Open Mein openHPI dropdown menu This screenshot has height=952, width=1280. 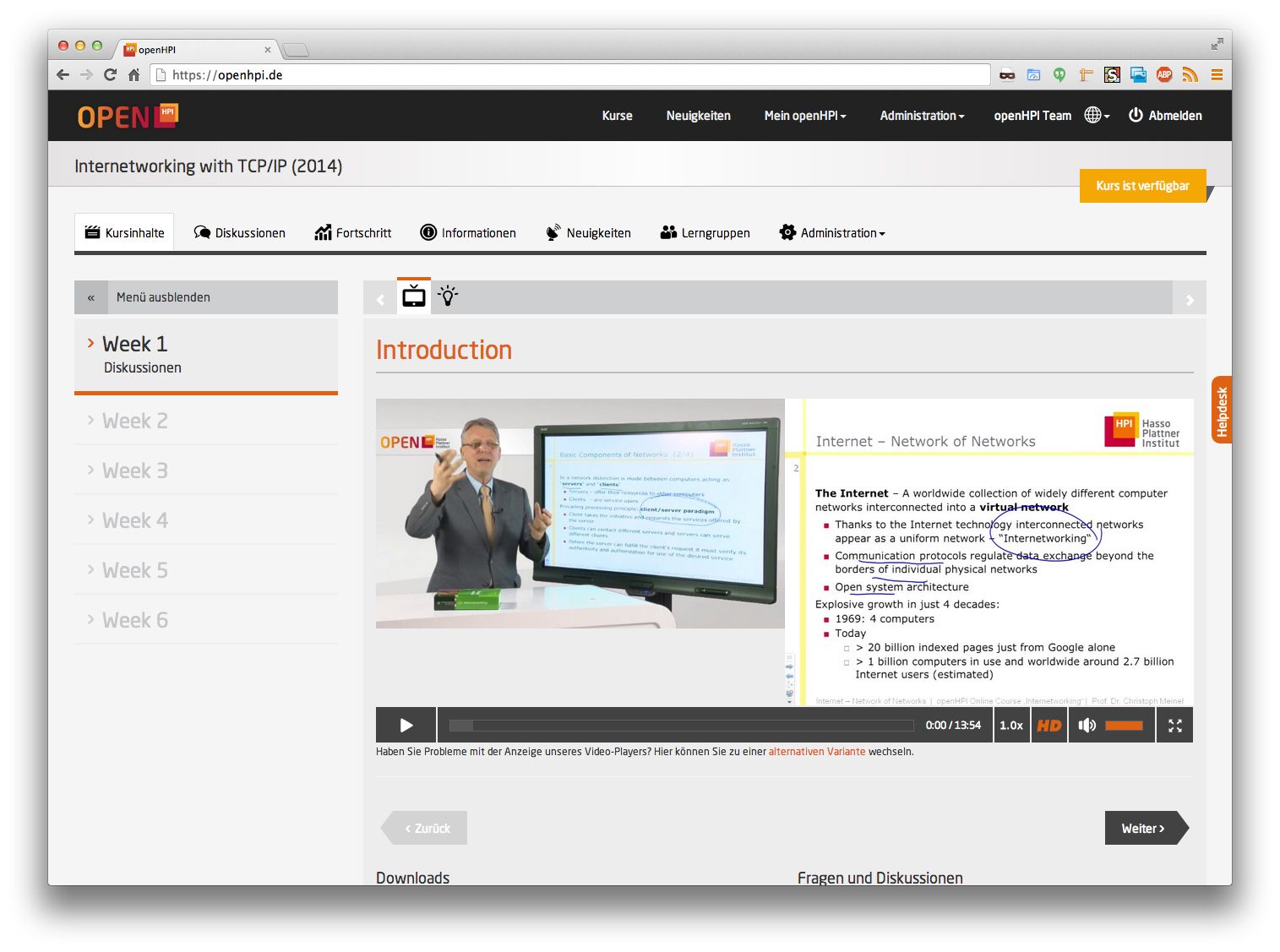804,116
